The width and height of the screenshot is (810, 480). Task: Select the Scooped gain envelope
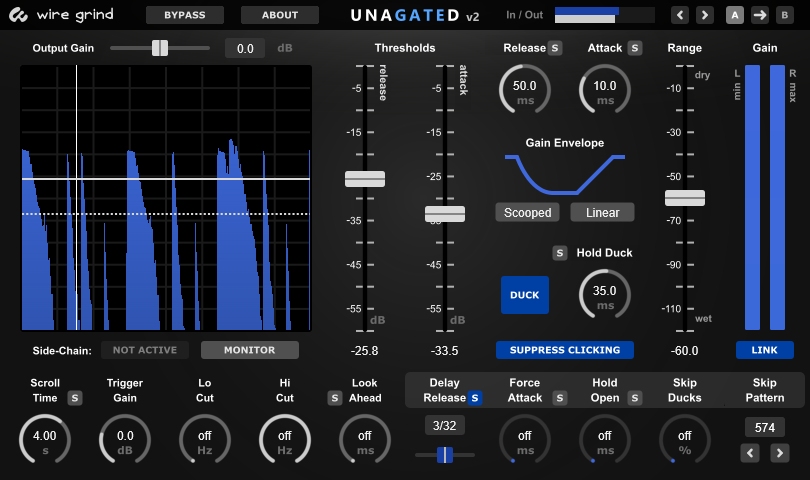point(527,212)
